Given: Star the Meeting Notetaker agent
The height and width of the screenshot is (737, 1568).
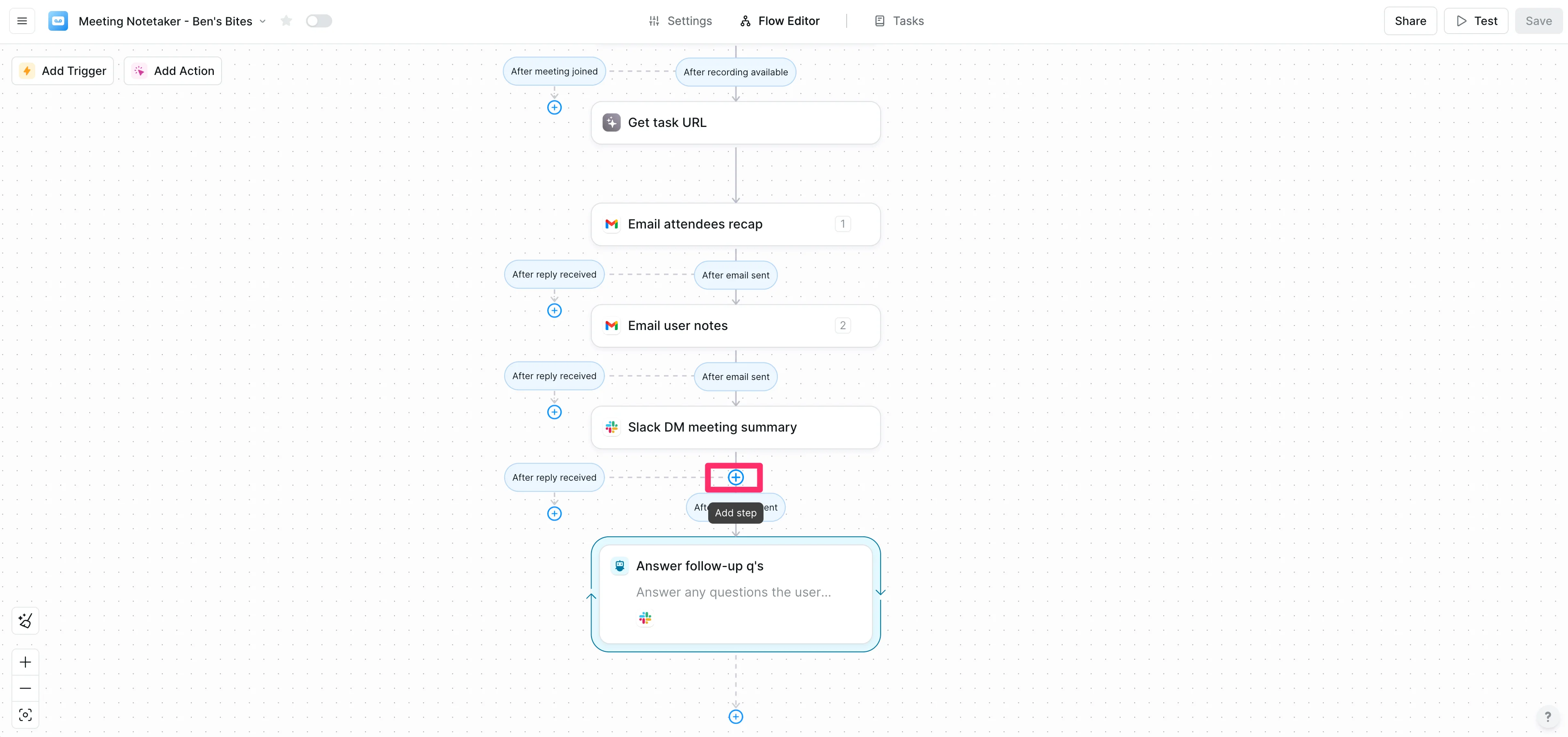Looking at the screenshot, I should 286,21.
